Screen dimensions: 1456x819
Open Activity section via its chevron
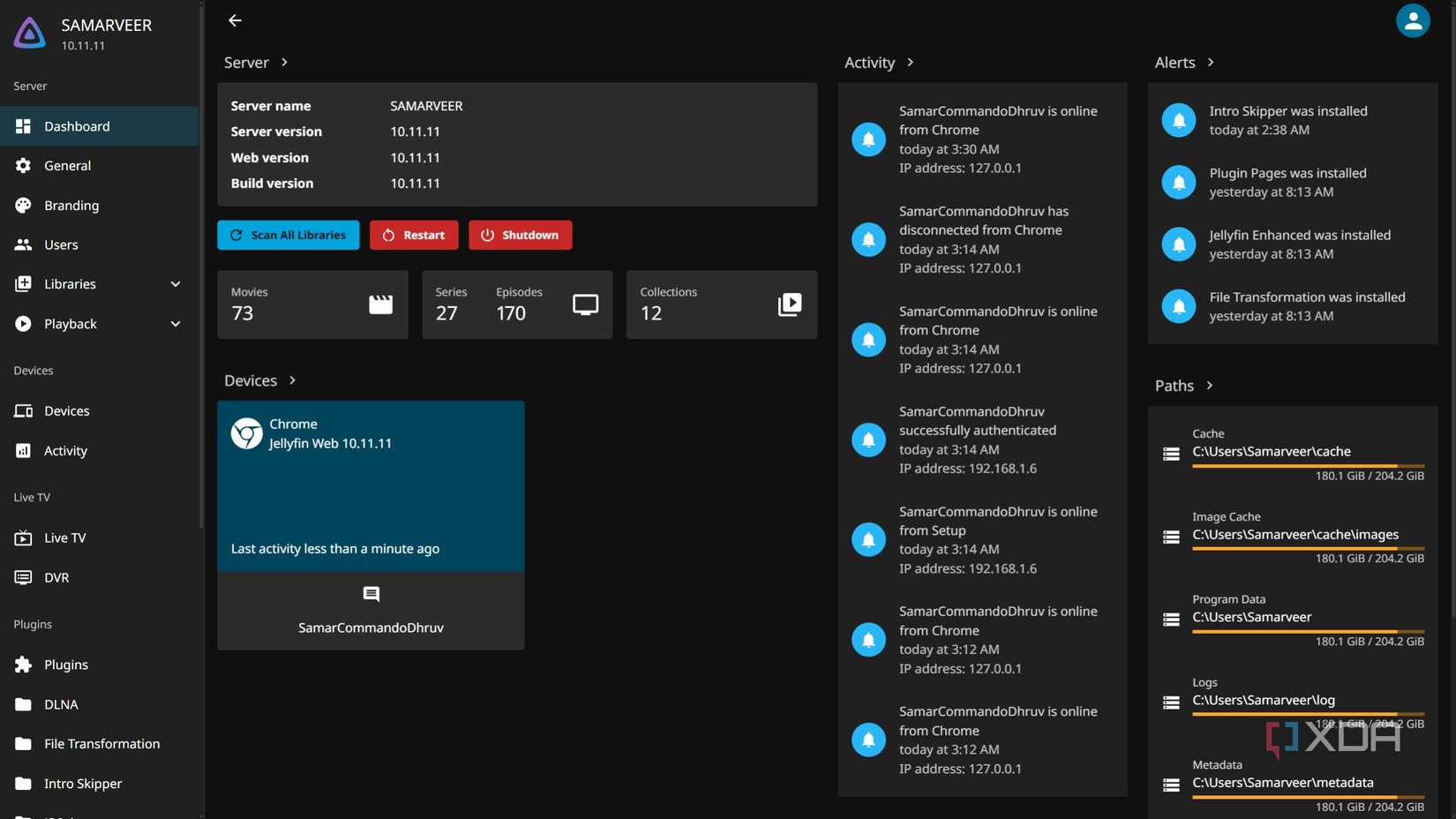tap(910, 63)
